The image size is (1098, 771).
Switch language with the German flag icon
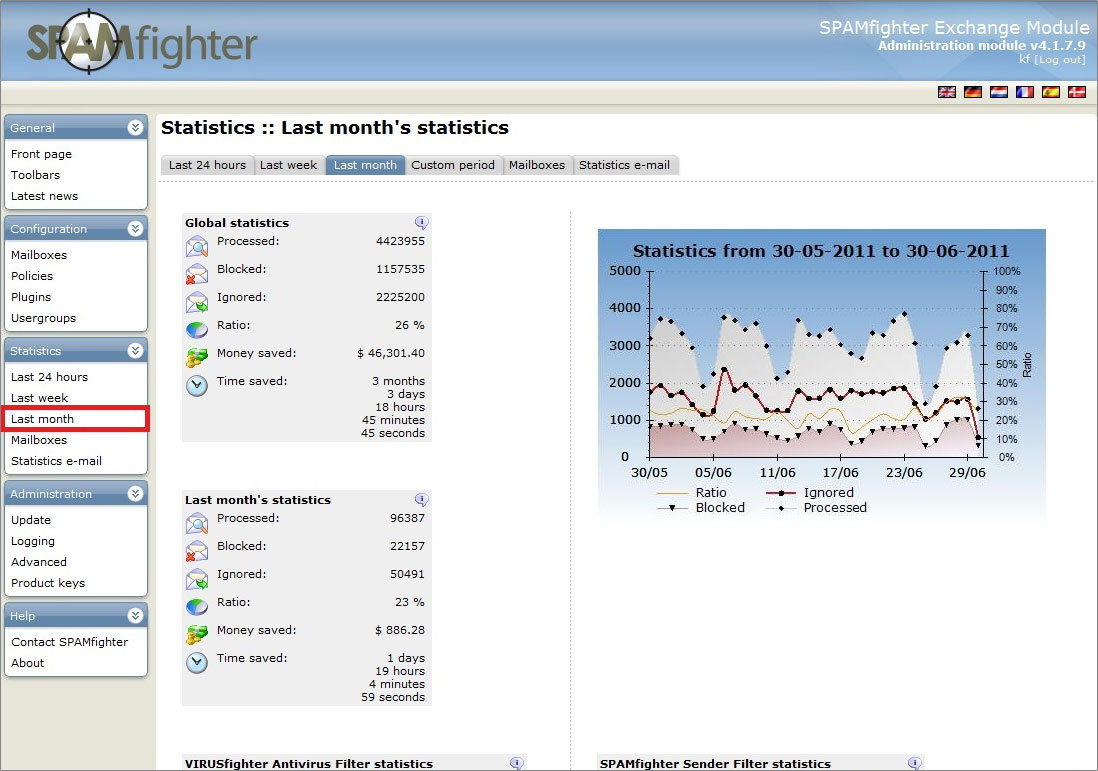tap(973, 92)
